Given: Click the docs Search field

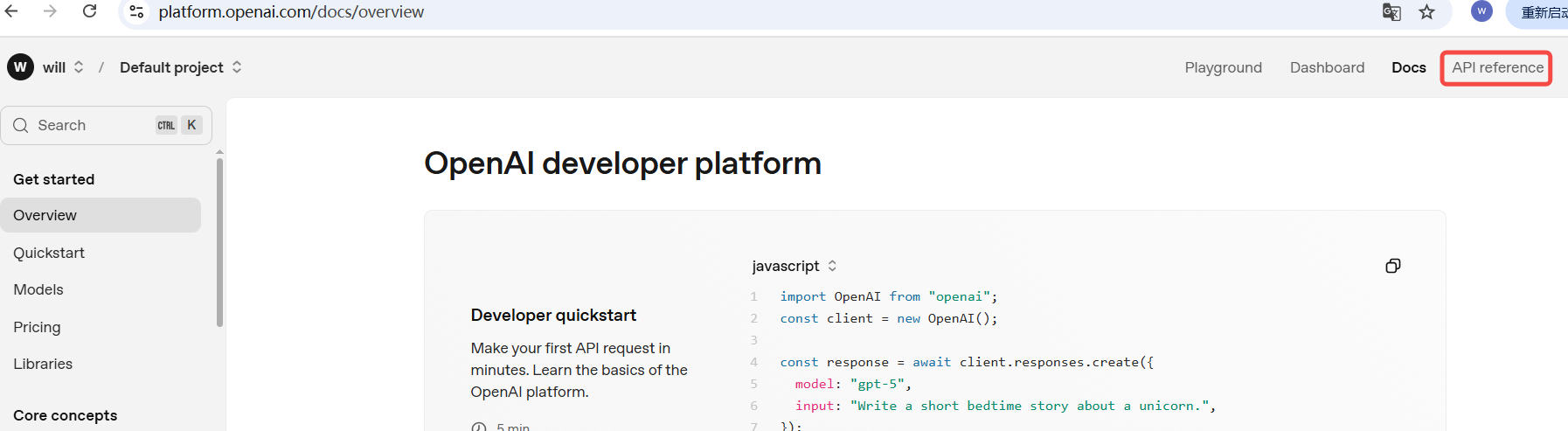Looking at the screenshot, I should pos(107,125).
